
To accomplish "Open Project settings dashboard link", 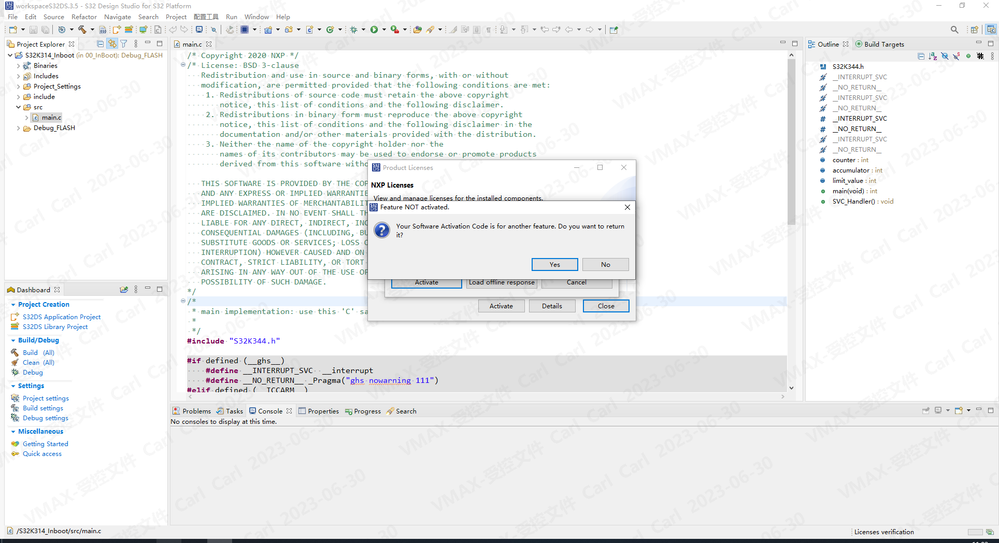I will (45, 398).
